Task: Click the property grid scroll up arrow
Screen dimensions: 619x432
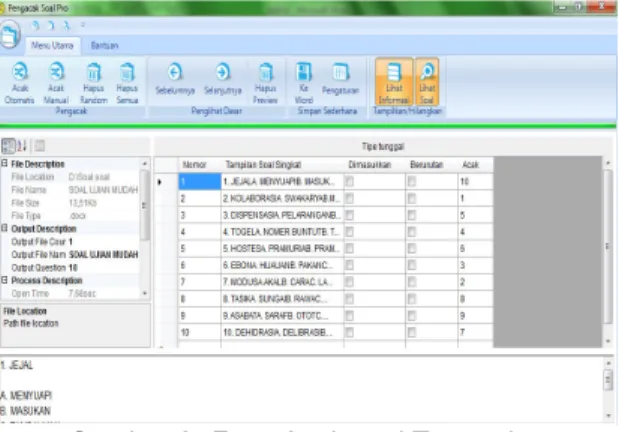Action: (x=145, y=163)
